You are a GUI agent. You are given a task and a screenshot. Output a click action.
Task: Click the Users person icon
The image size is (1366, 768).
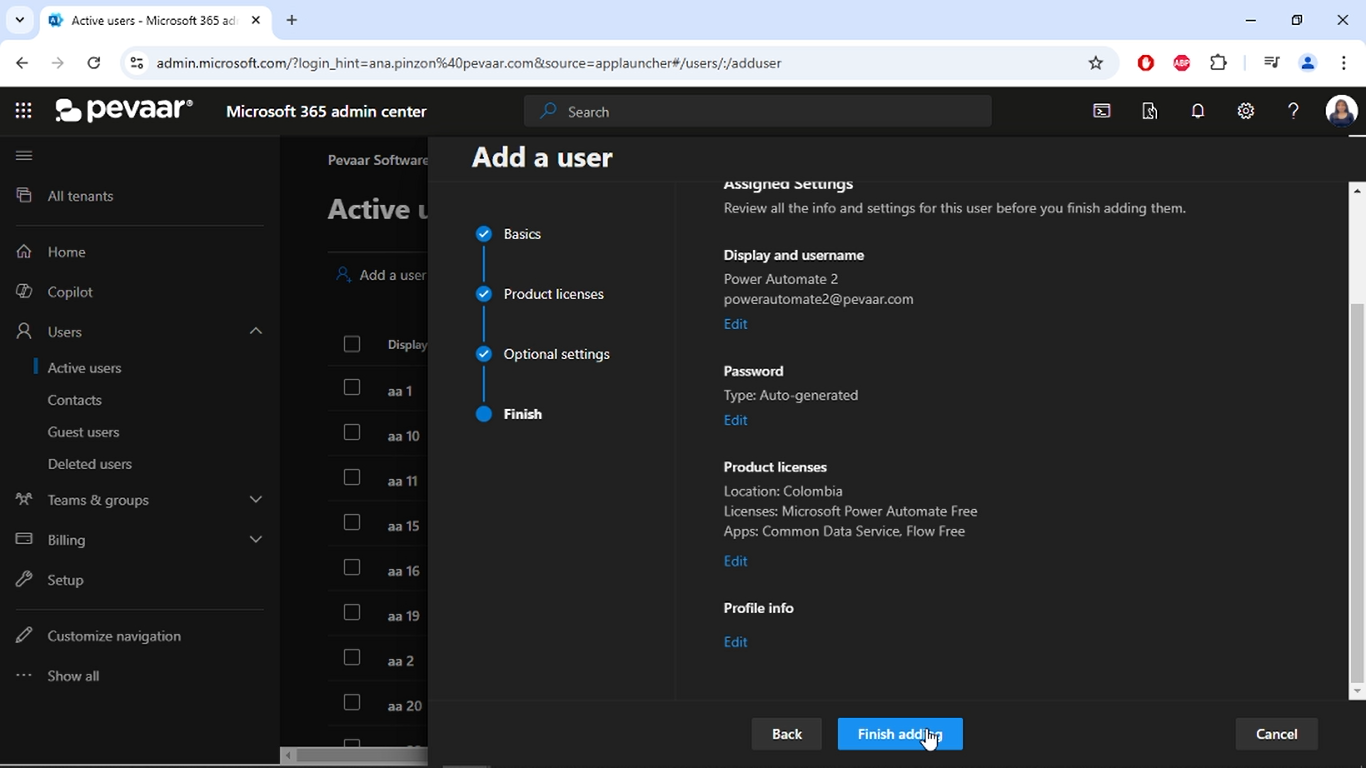click(x=24, y=332)
